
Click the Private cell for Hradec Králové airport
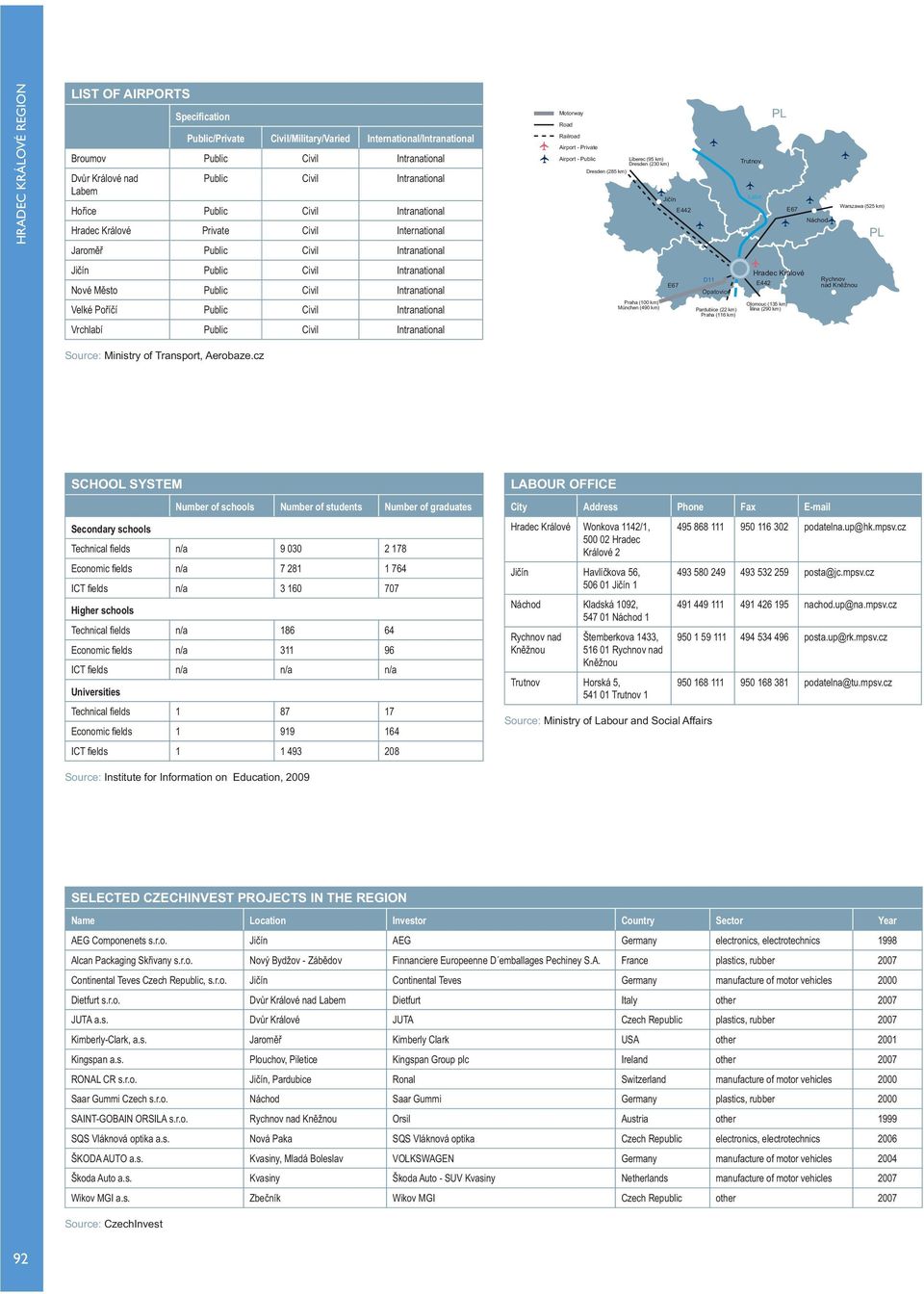tap(216, 231)
